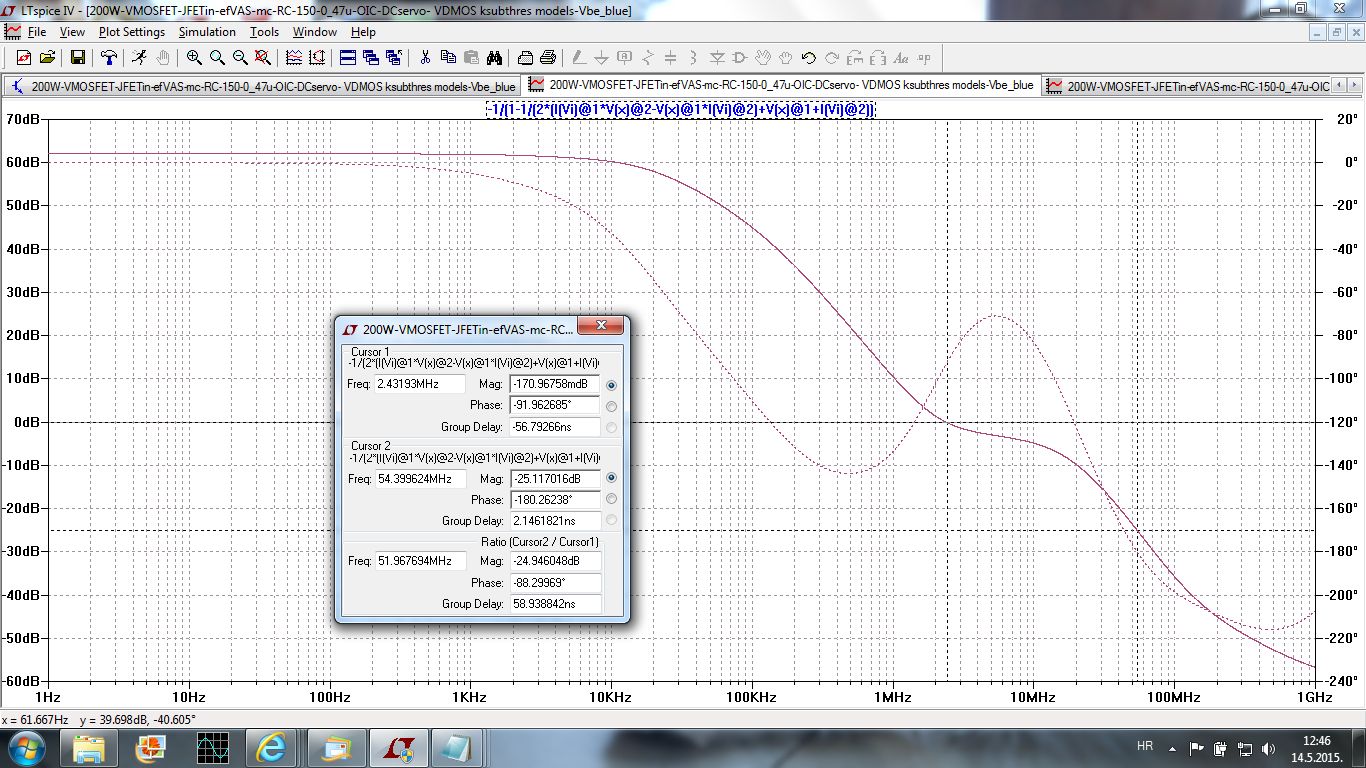Click the volume speaker icon in the tray
Viewport: 1366px width, 768px height.
[x=1270, y=748]
